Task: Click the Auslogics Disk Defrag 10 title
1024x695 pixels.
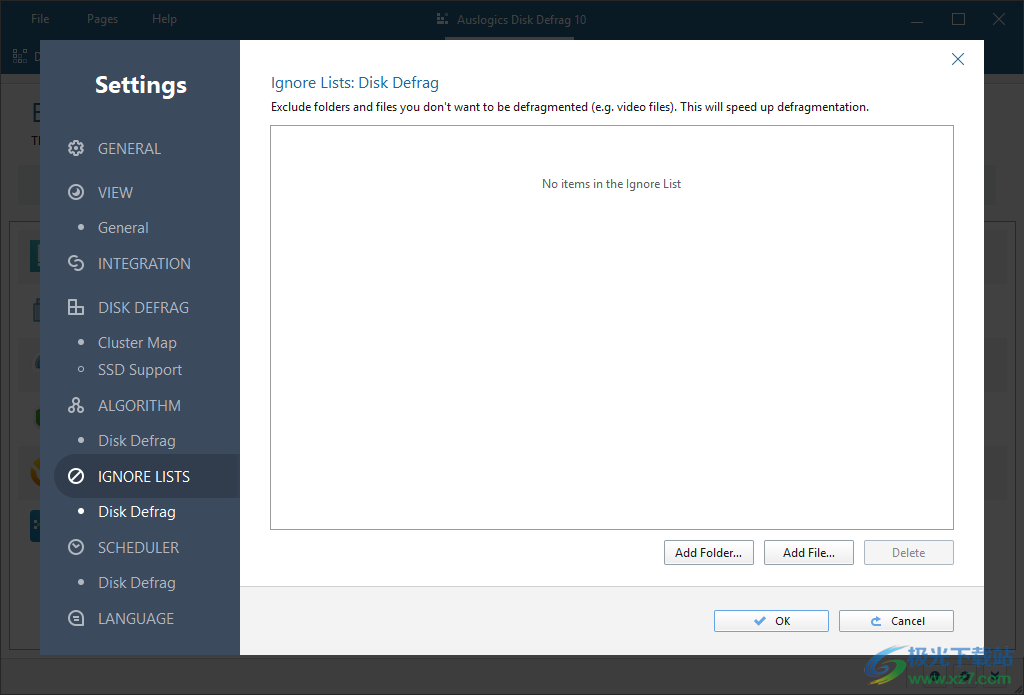Action: (521, 20)
